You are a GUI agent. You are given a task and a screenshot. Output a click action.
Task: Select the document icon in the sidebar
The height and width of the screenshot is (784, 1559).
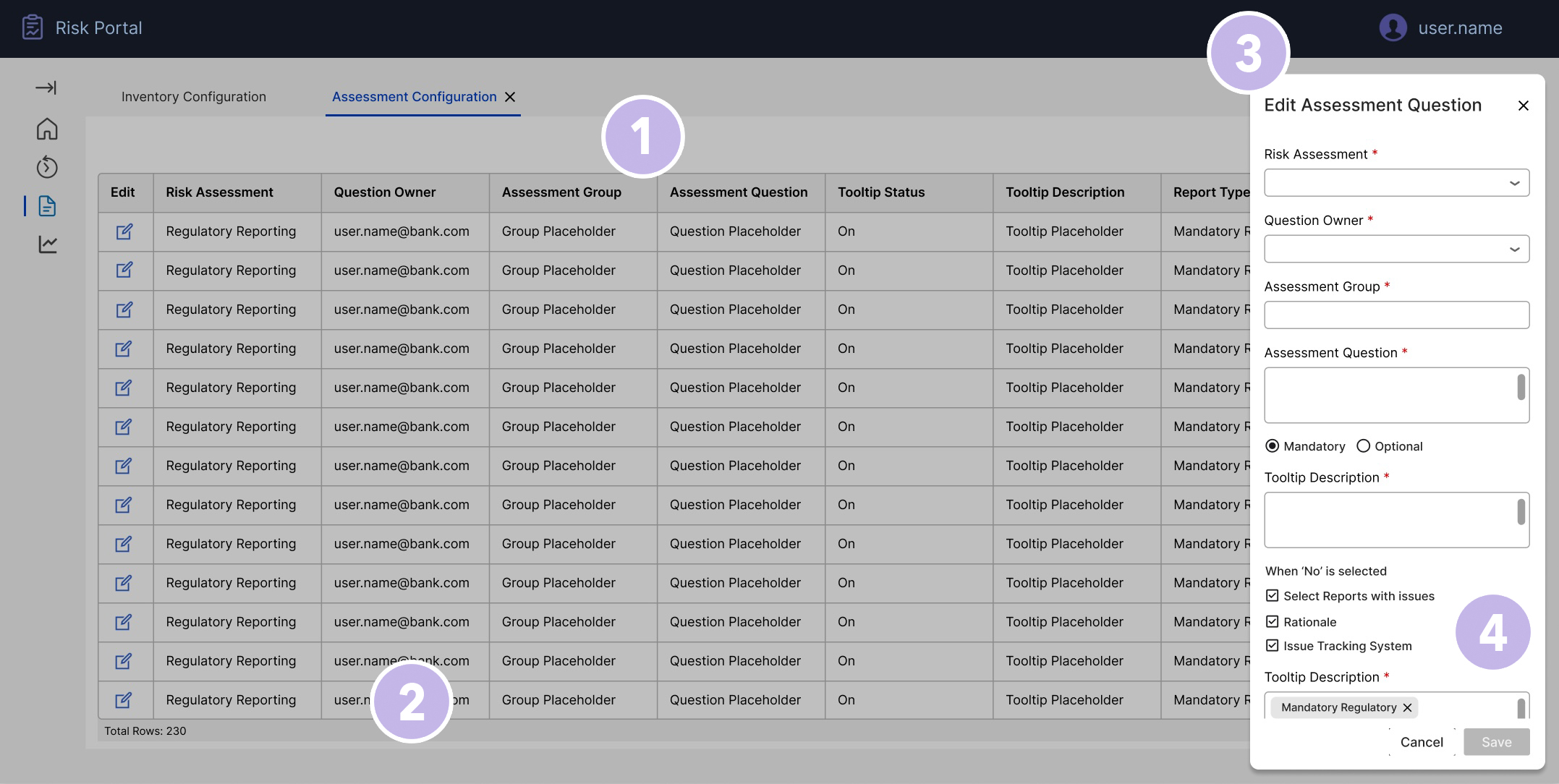point(47,206)
